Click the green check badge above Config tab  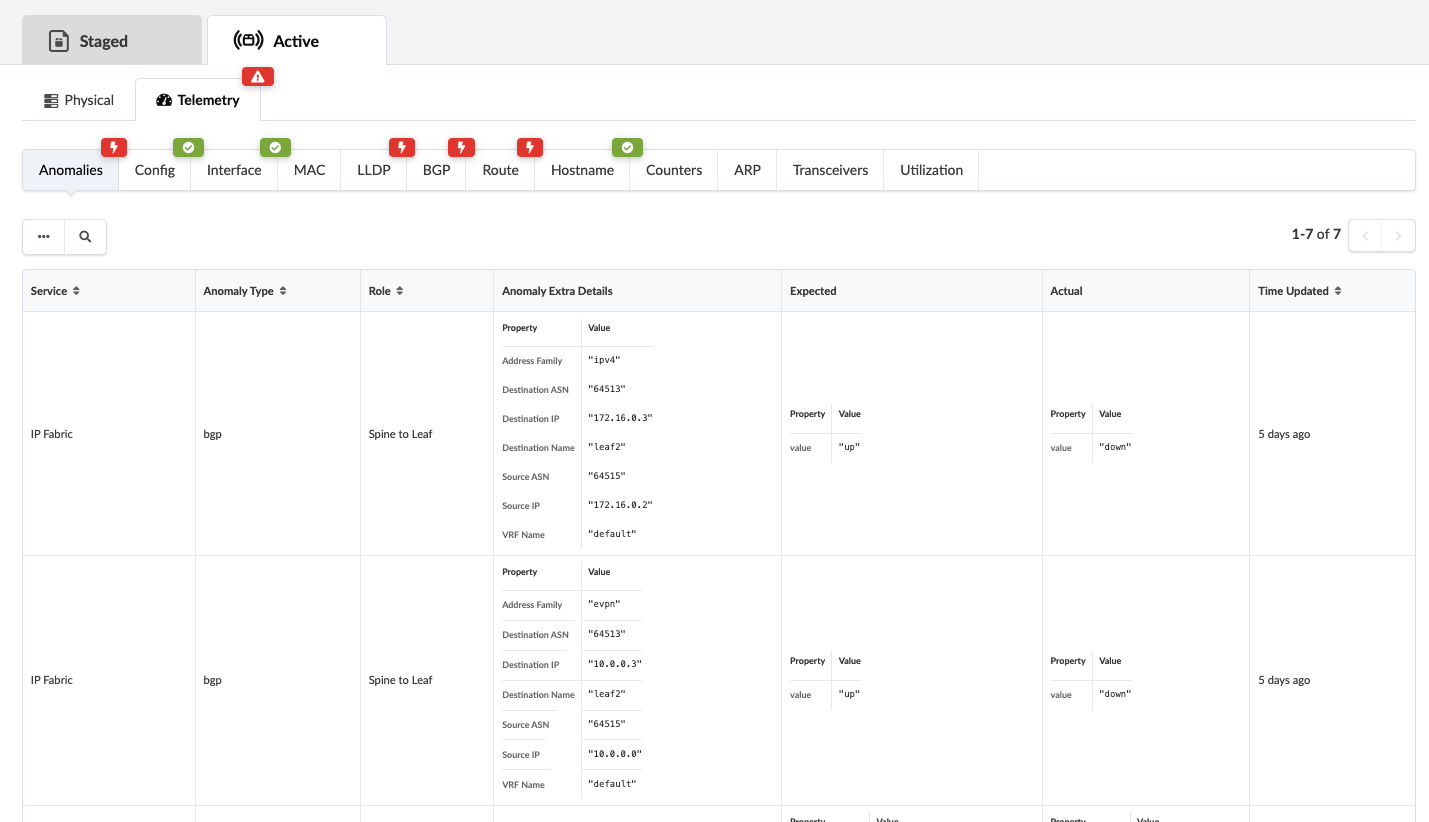pyautogui.click(x=188, y=148)
